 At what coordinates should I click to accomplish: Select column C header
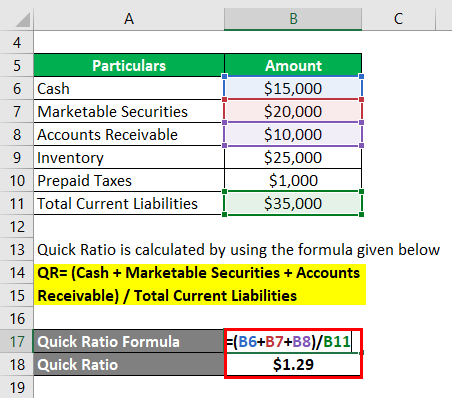pos(399,19)
